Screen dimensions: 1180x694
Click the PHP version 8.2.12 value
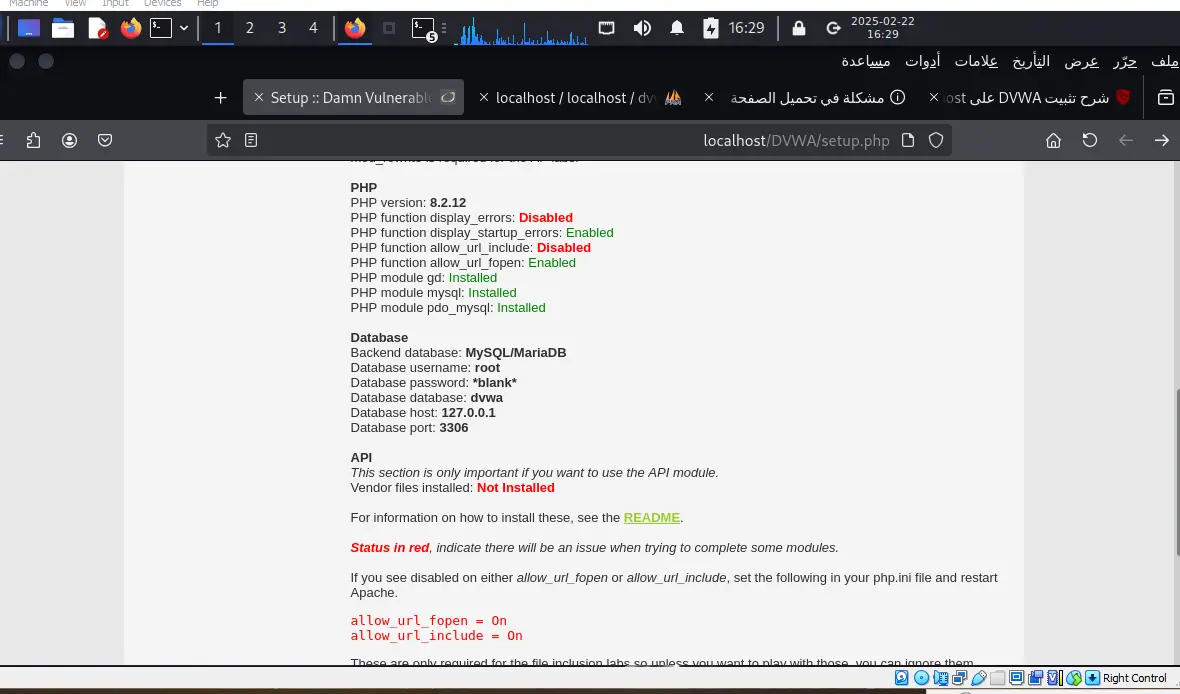(448, 202)
